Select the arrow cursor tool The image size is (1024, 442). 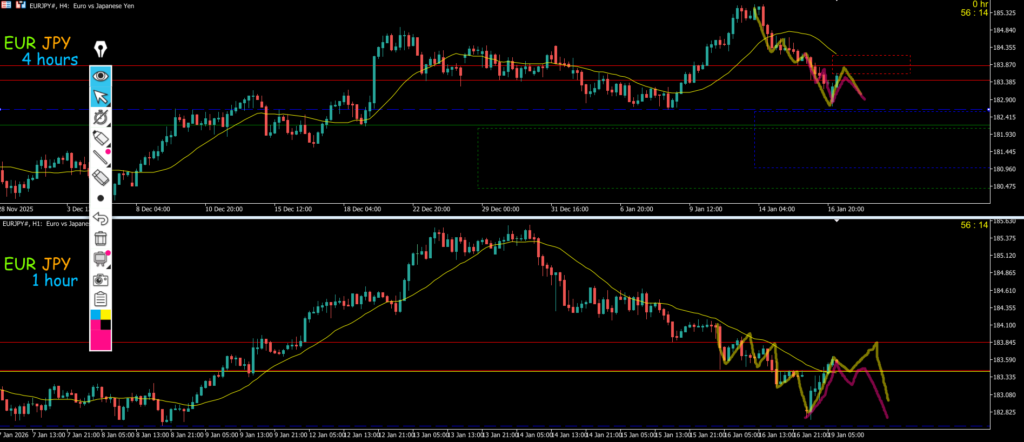click(101, 97)
